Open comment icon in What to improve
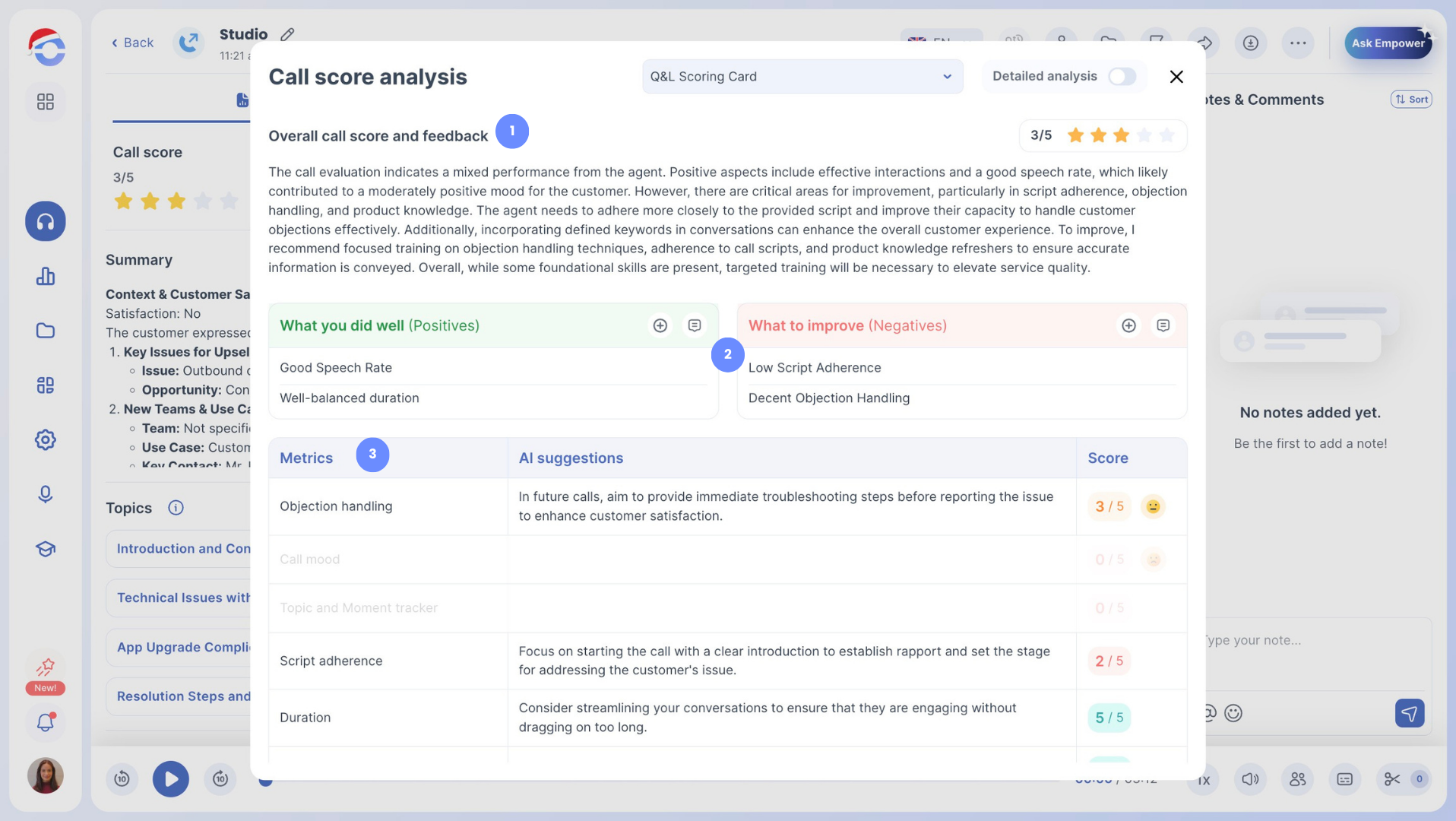The image size is (1456, 821). click(1163, 325)
